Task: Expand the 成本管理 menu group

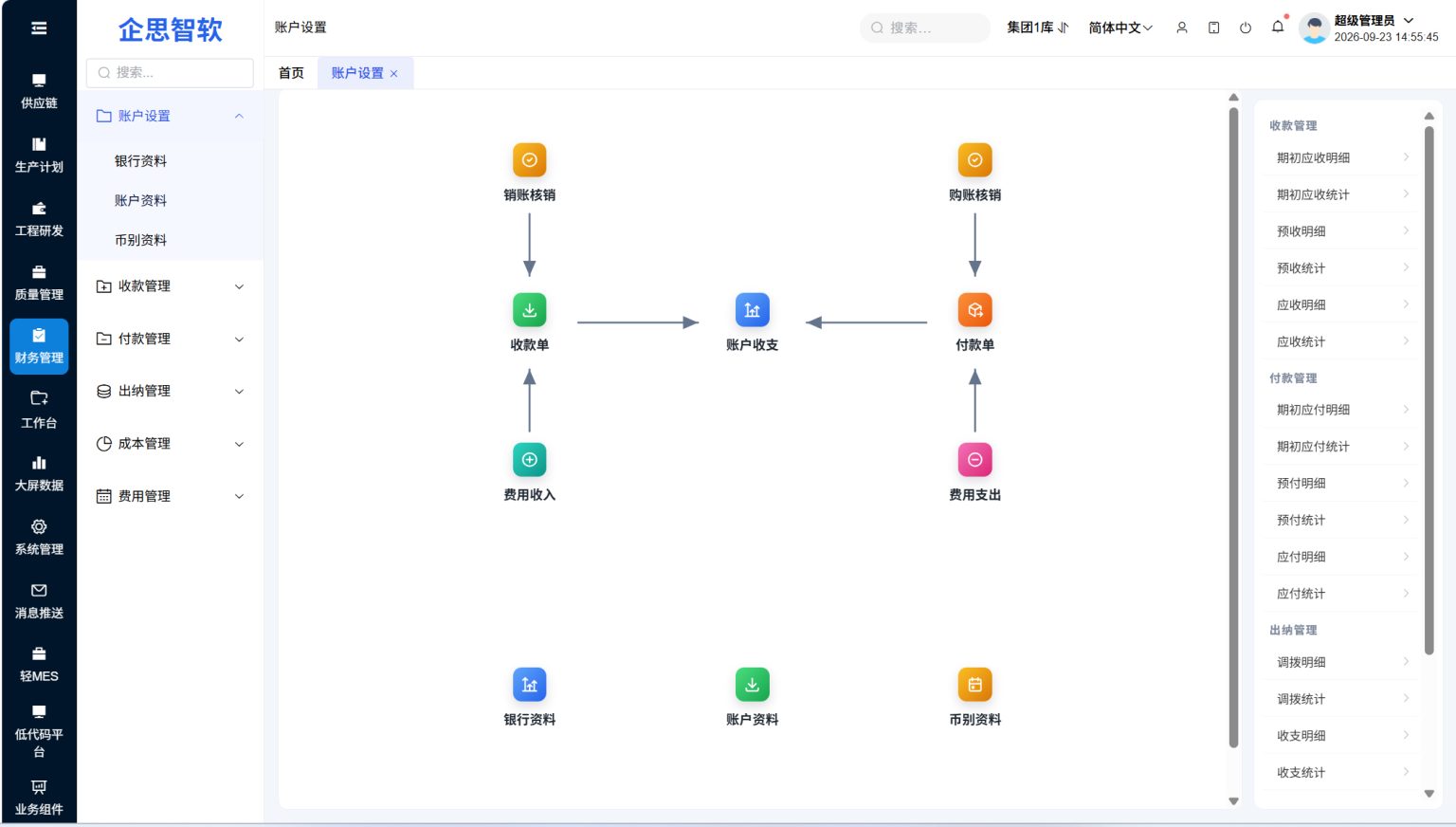Action: [x=171, y=444]
